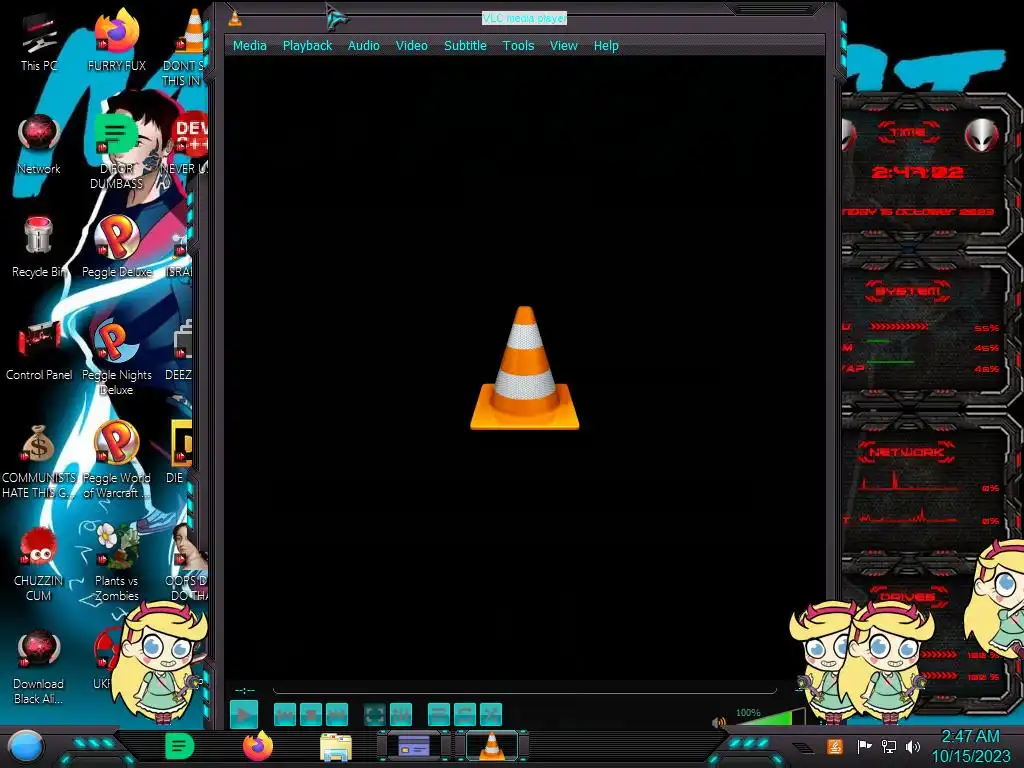Toggle the VLC playlist view
The width and height of the screenshot is (1024, 768).
click(439, 715)
